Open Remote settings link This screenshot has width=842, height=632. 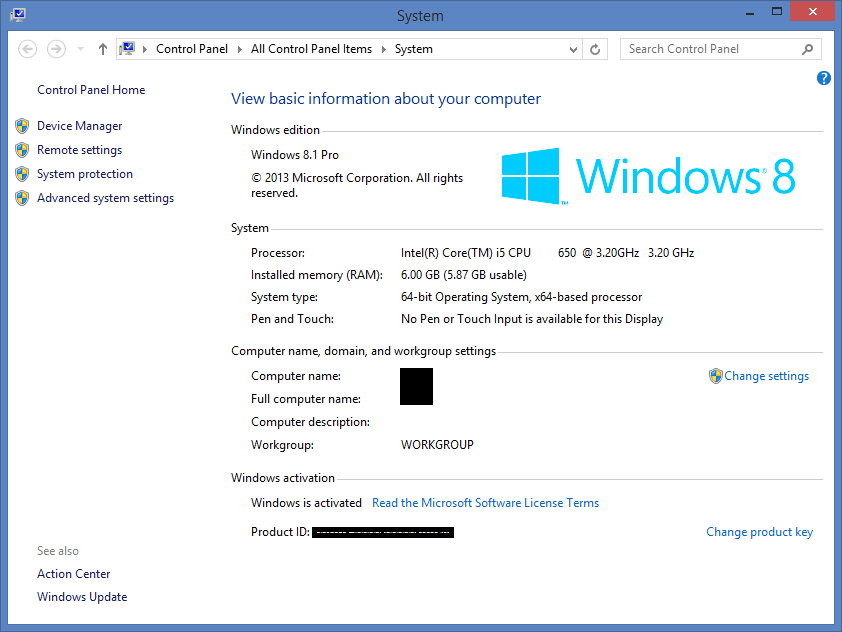pyautogui.click(x=79, y=150)
